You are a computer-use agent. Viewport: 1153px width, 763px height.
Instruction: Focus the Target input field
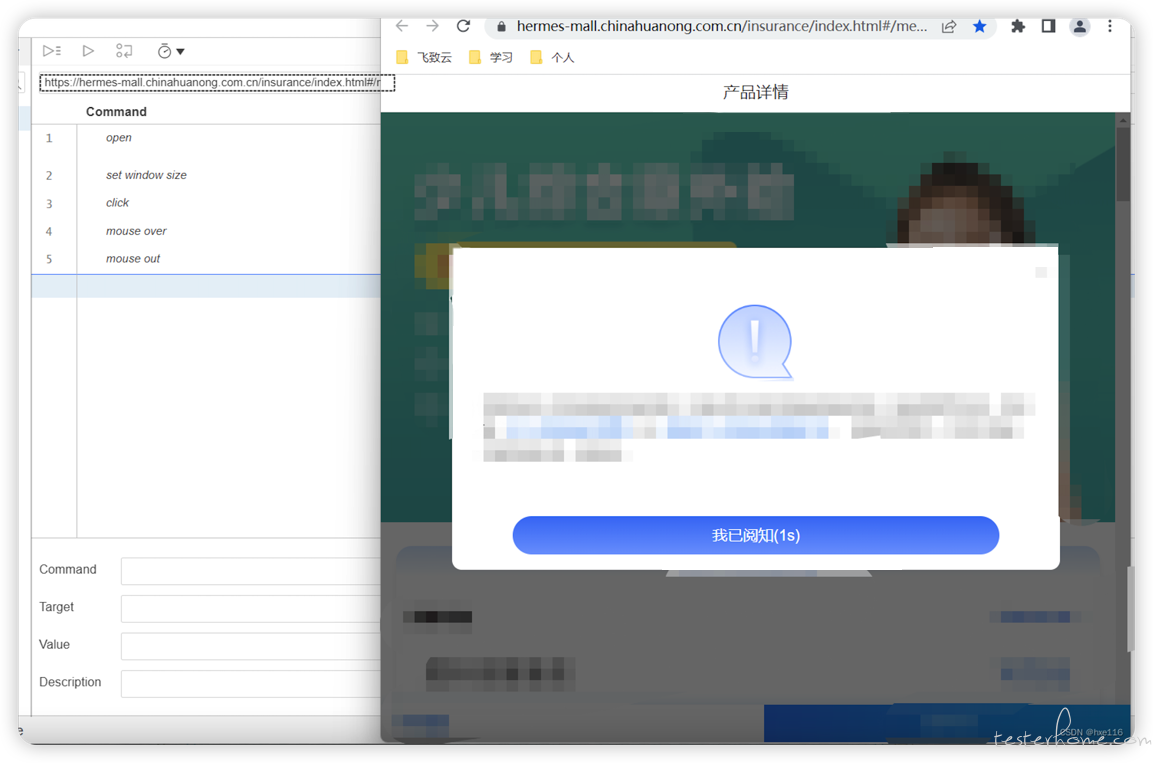251,607
